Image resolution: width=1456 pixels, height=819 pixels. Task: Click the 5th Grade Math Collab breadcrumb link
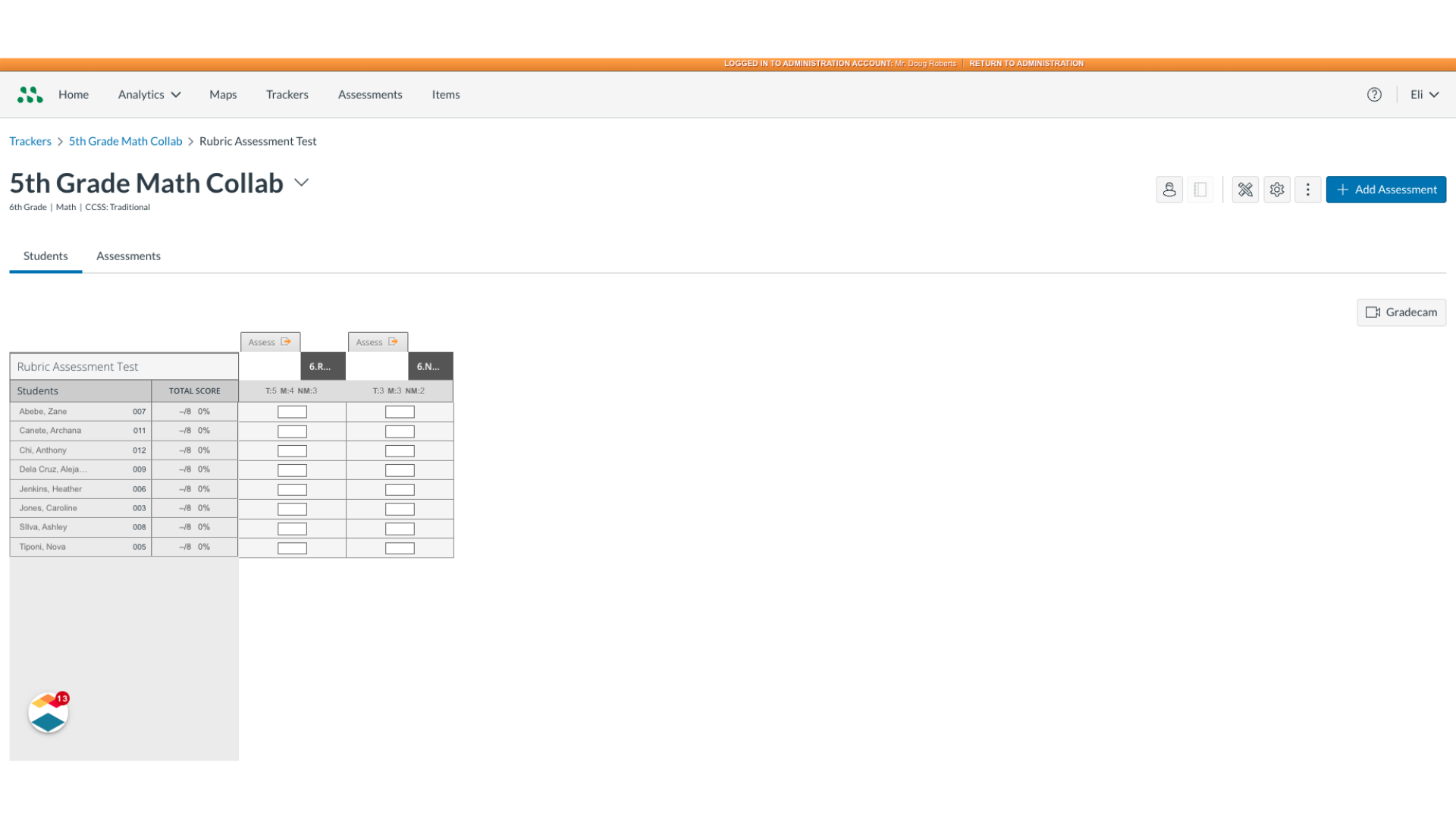coord(125,141)
